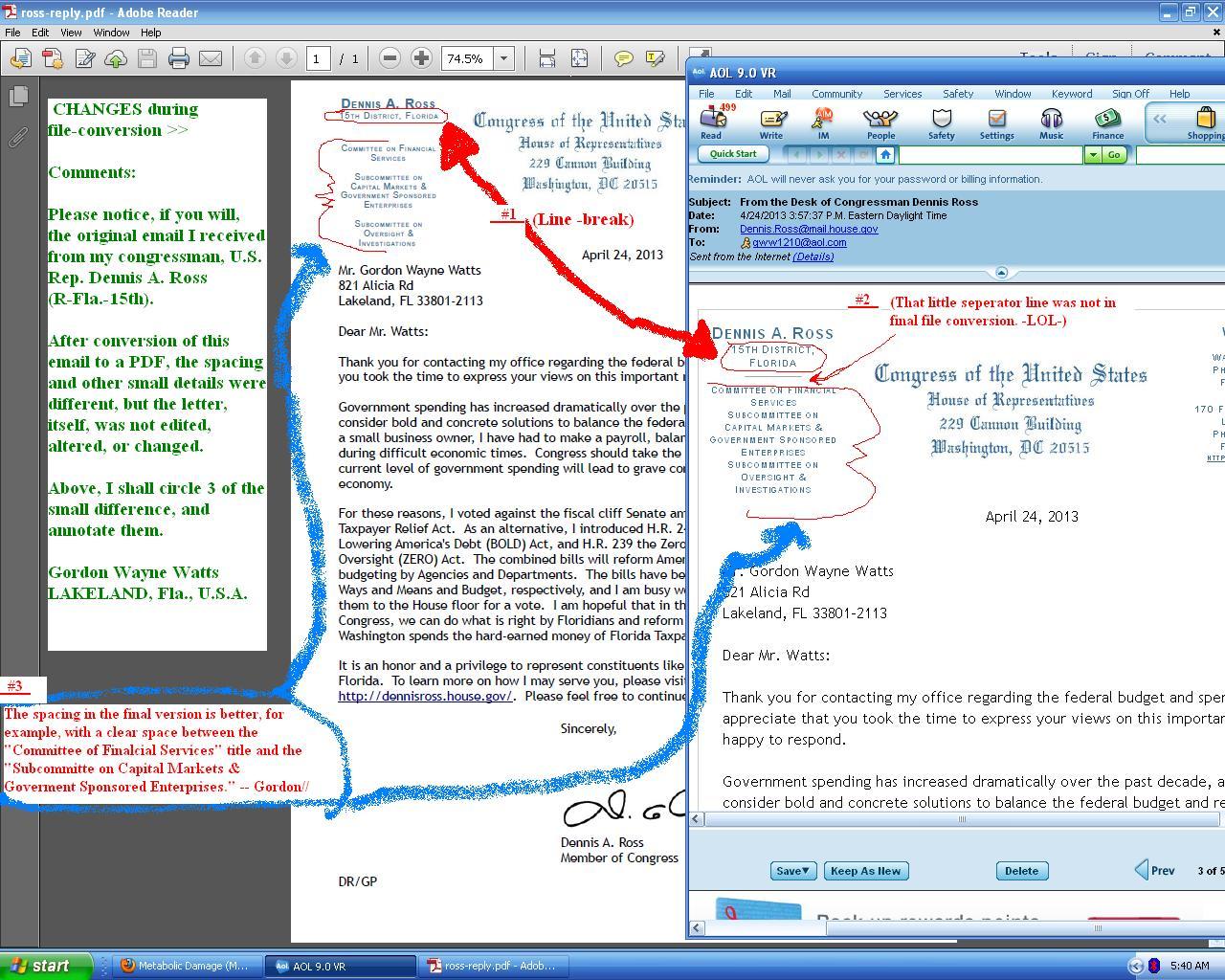Expand hidden system tray icons arrow

tap(1136, 966)
